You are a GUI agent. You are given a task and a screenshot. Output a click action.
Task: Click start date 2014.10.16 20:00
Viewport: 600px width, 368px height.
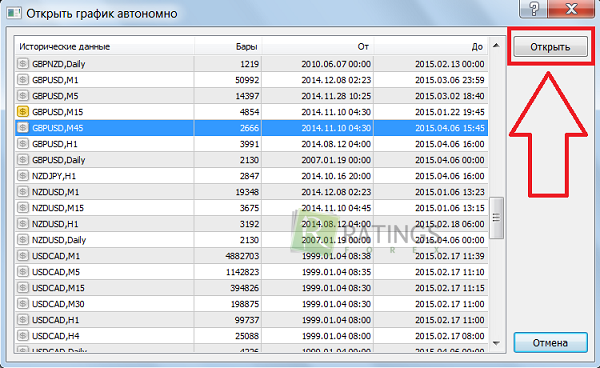336,176
